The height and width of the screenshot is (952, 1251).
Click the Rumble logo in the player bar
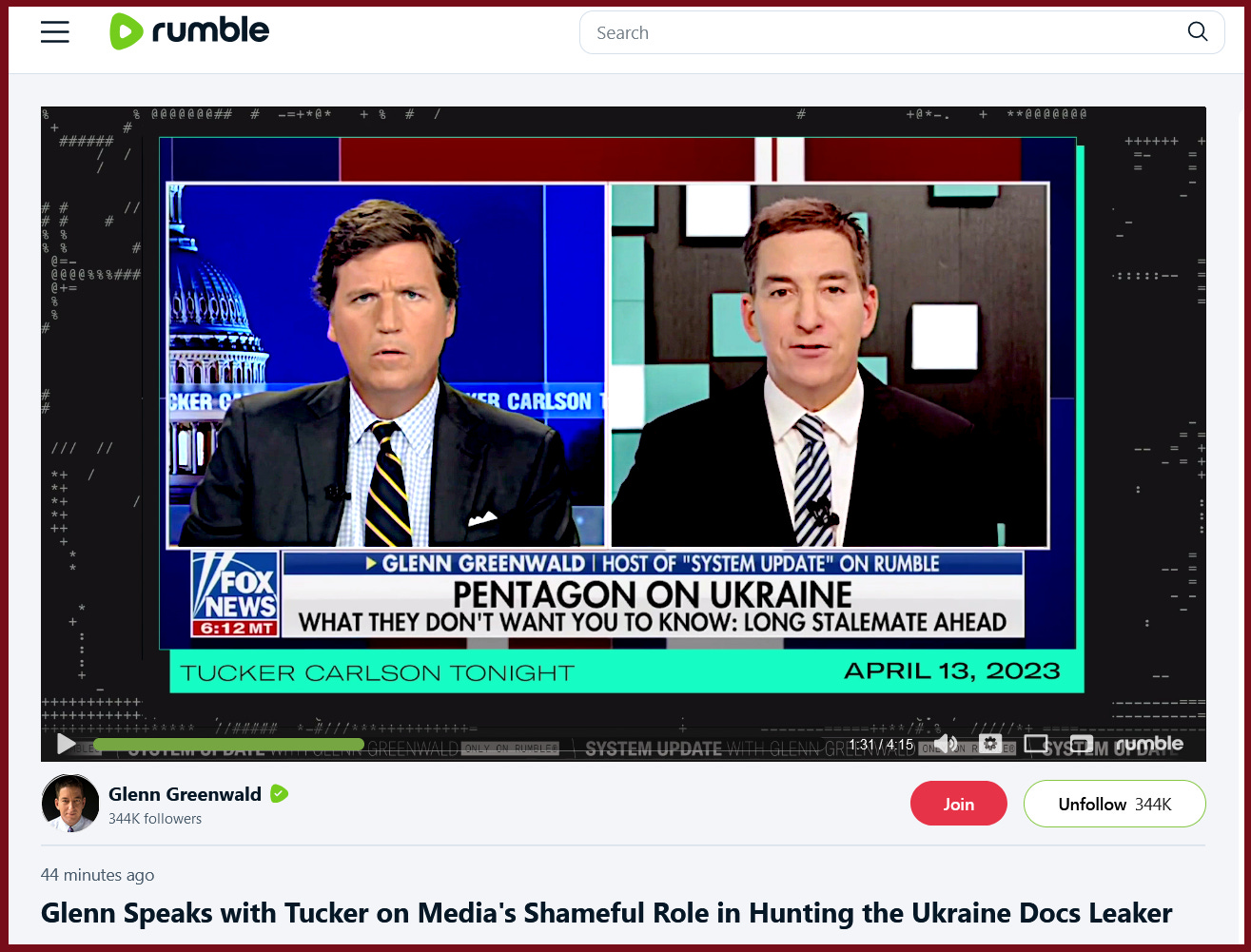point(1149,744)
